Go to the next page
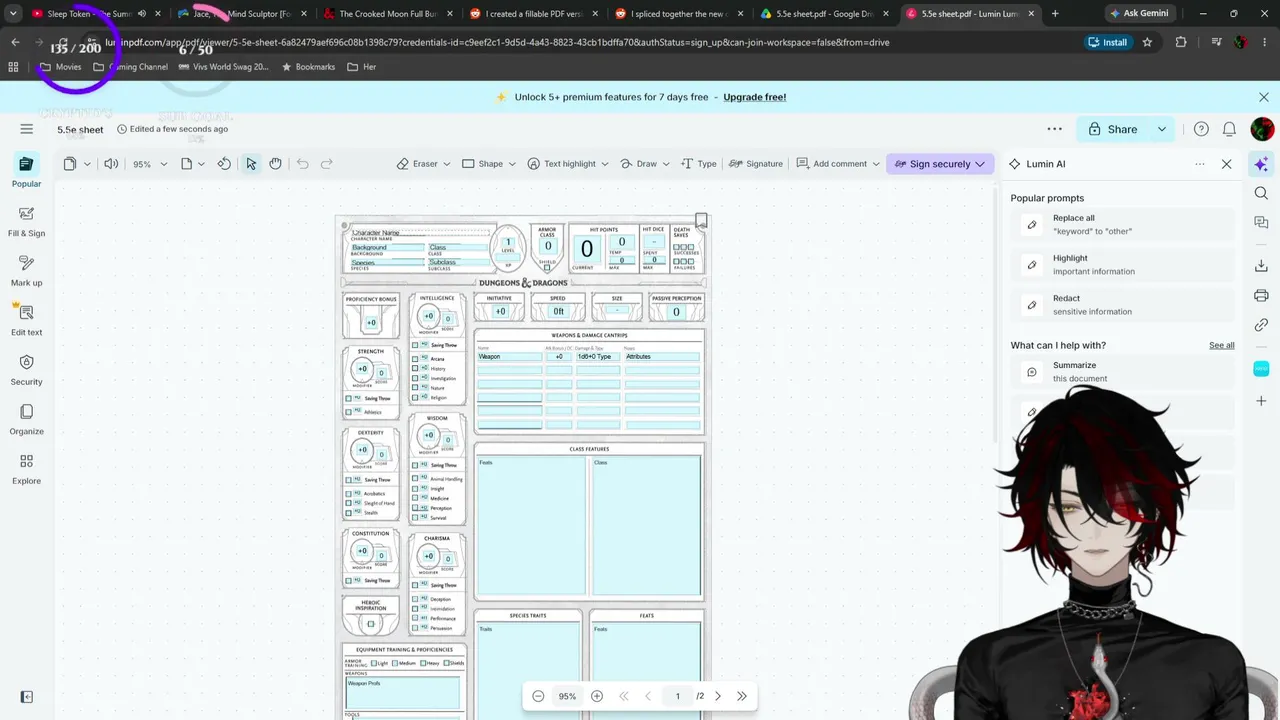This screenshot has height=720, width=1280. click(x=718, y=696)
